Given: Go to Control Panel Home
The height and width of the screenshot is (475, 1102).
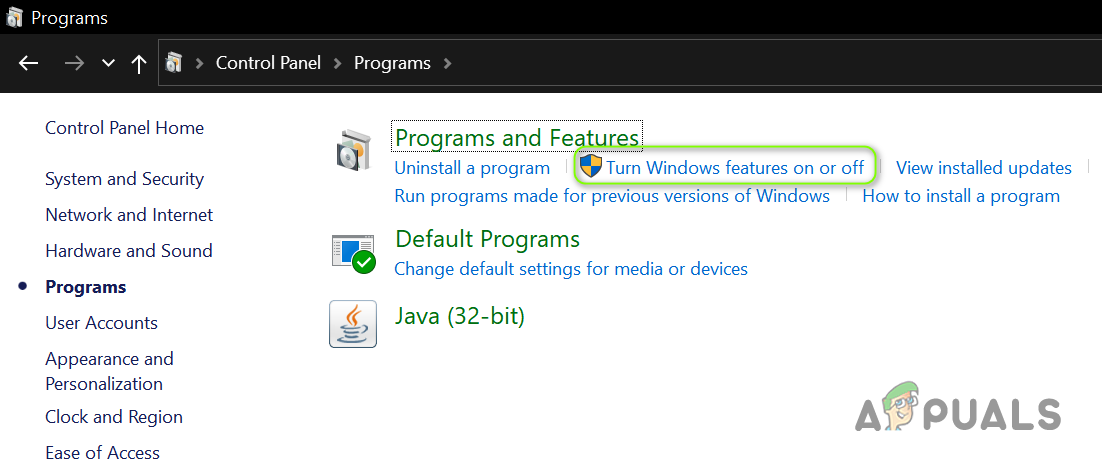Looking at the screenshot, I should (x=124, y=128).
